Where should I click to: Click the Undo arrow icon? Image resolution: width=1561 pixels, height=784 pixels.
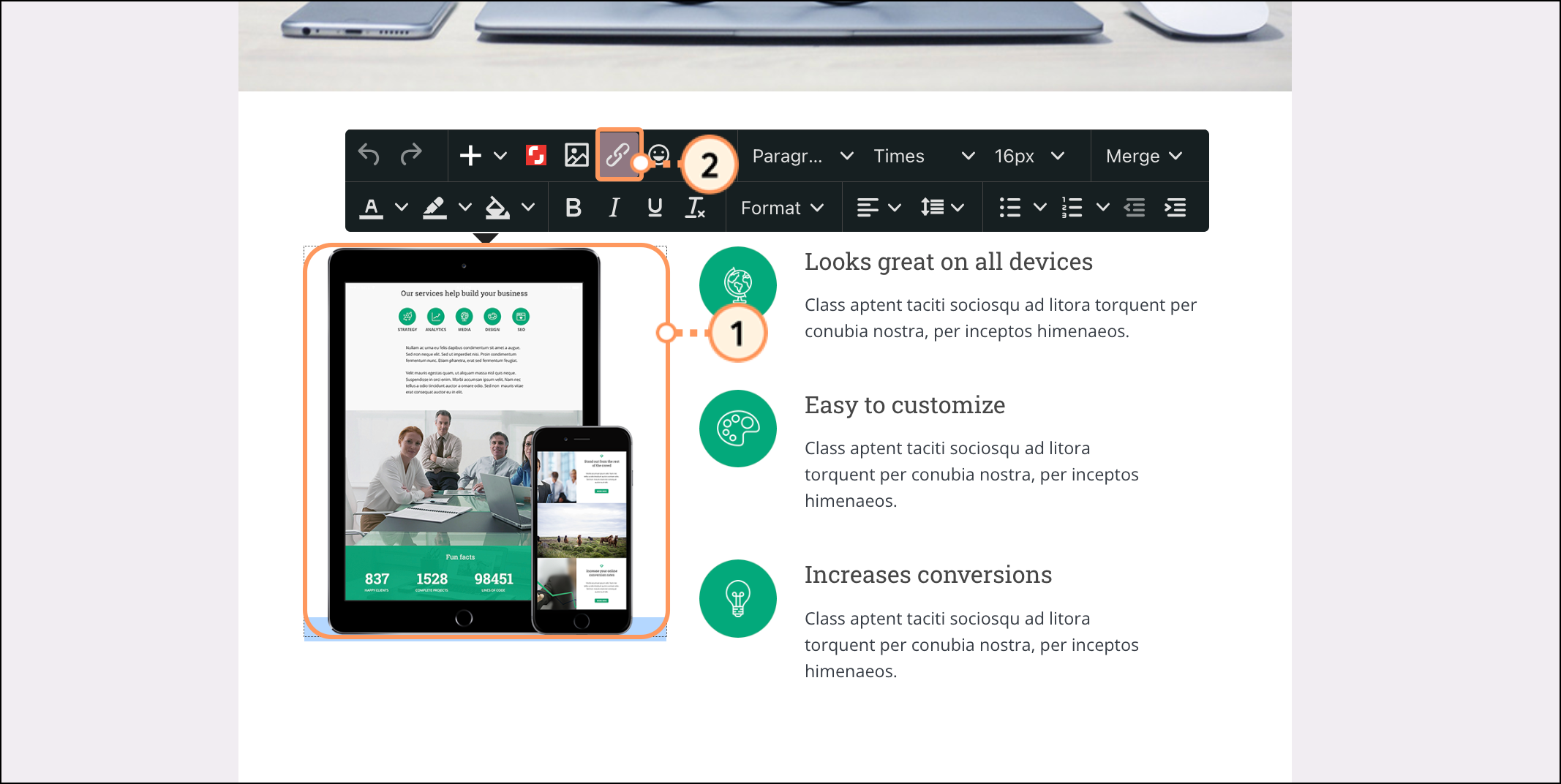(369, 155)
